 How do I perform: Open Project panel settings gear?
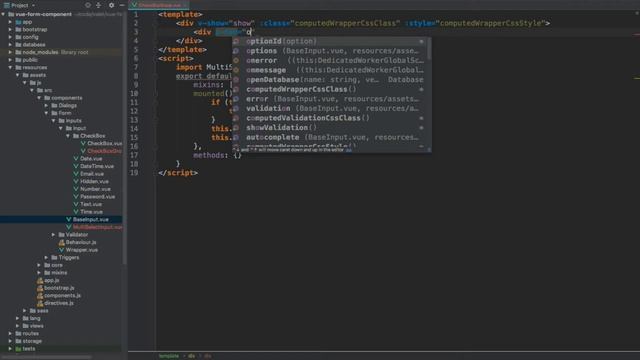pos(111,5)
